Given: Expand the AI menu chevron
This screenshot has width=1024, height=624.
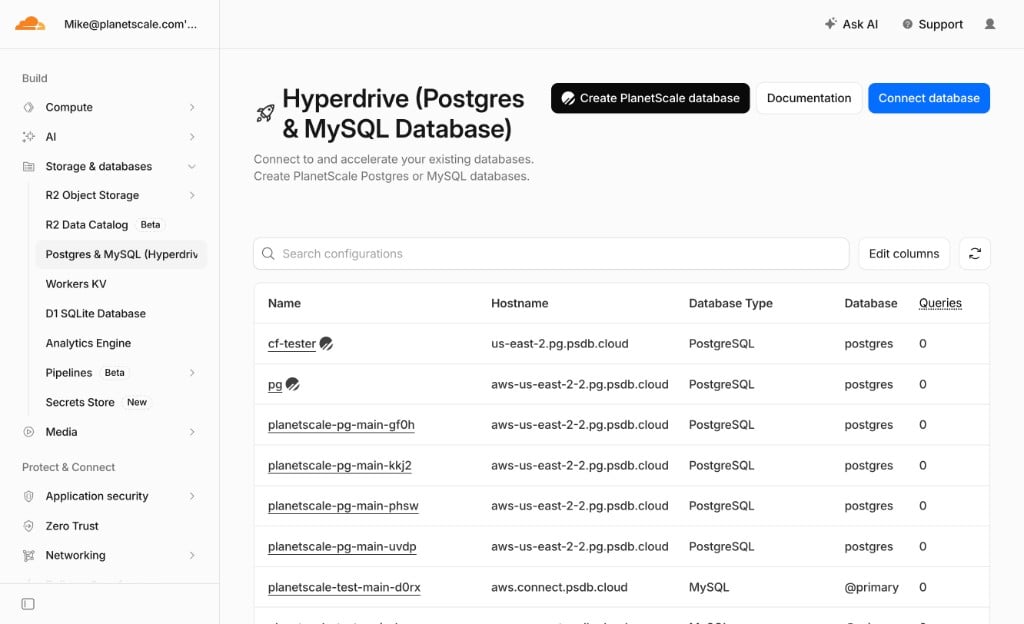Looking at the screenshot, I should coord(192,136).
